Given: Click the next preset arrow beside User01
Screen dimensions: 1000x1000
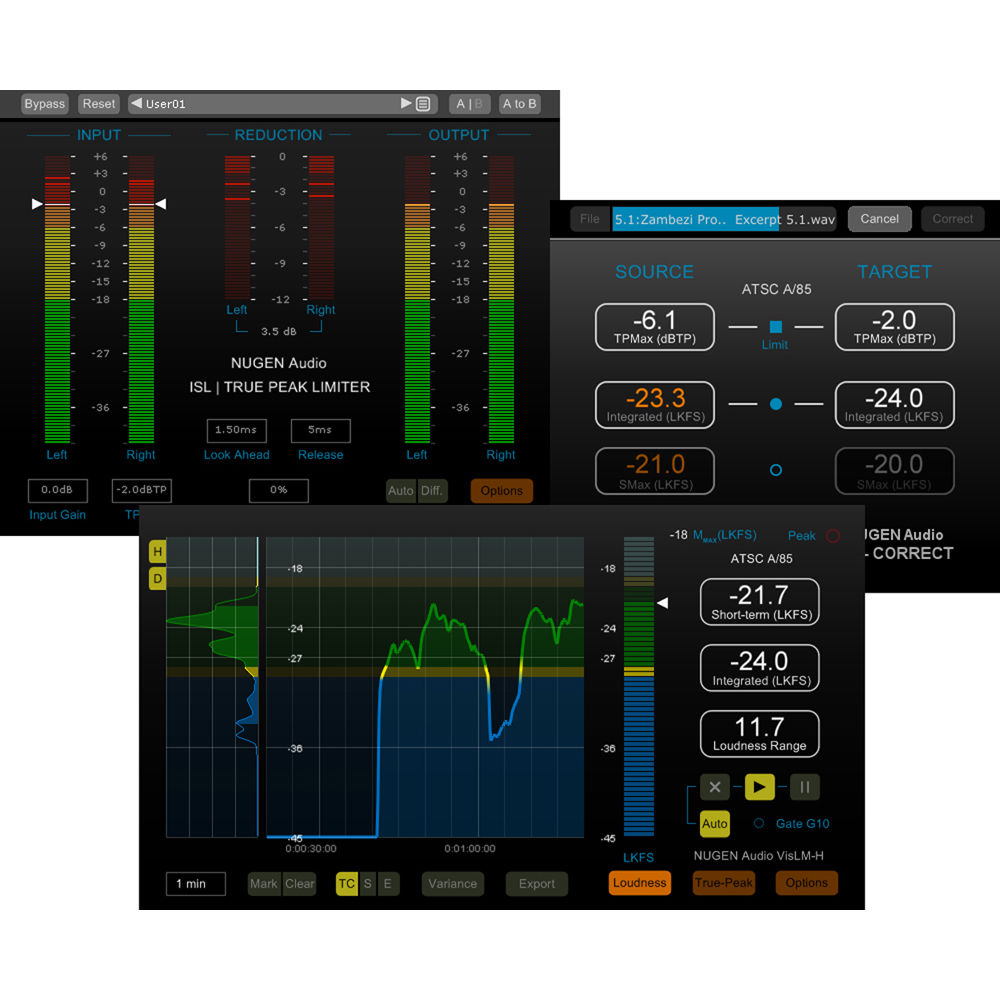Looking at the screenshot, I should pos(406,103).
